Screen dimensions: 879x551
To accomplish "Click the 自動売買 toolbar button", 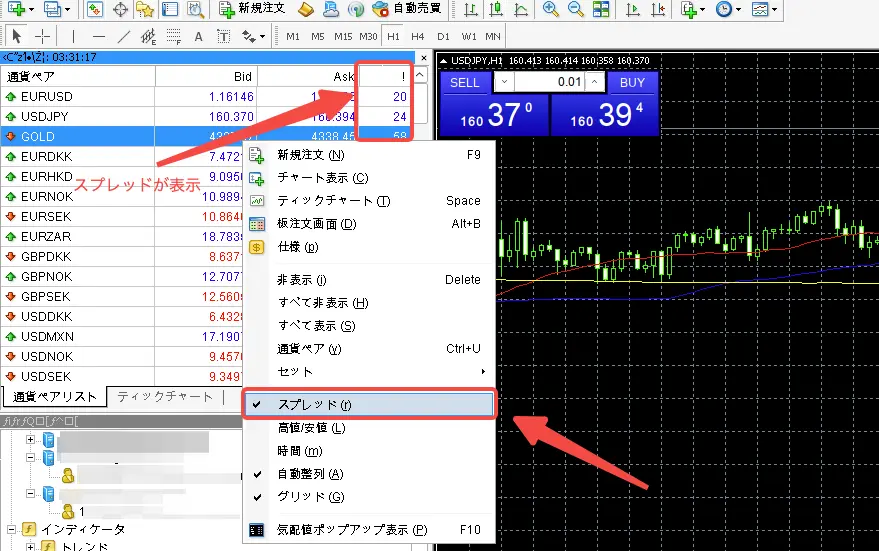I will [407, 8].
